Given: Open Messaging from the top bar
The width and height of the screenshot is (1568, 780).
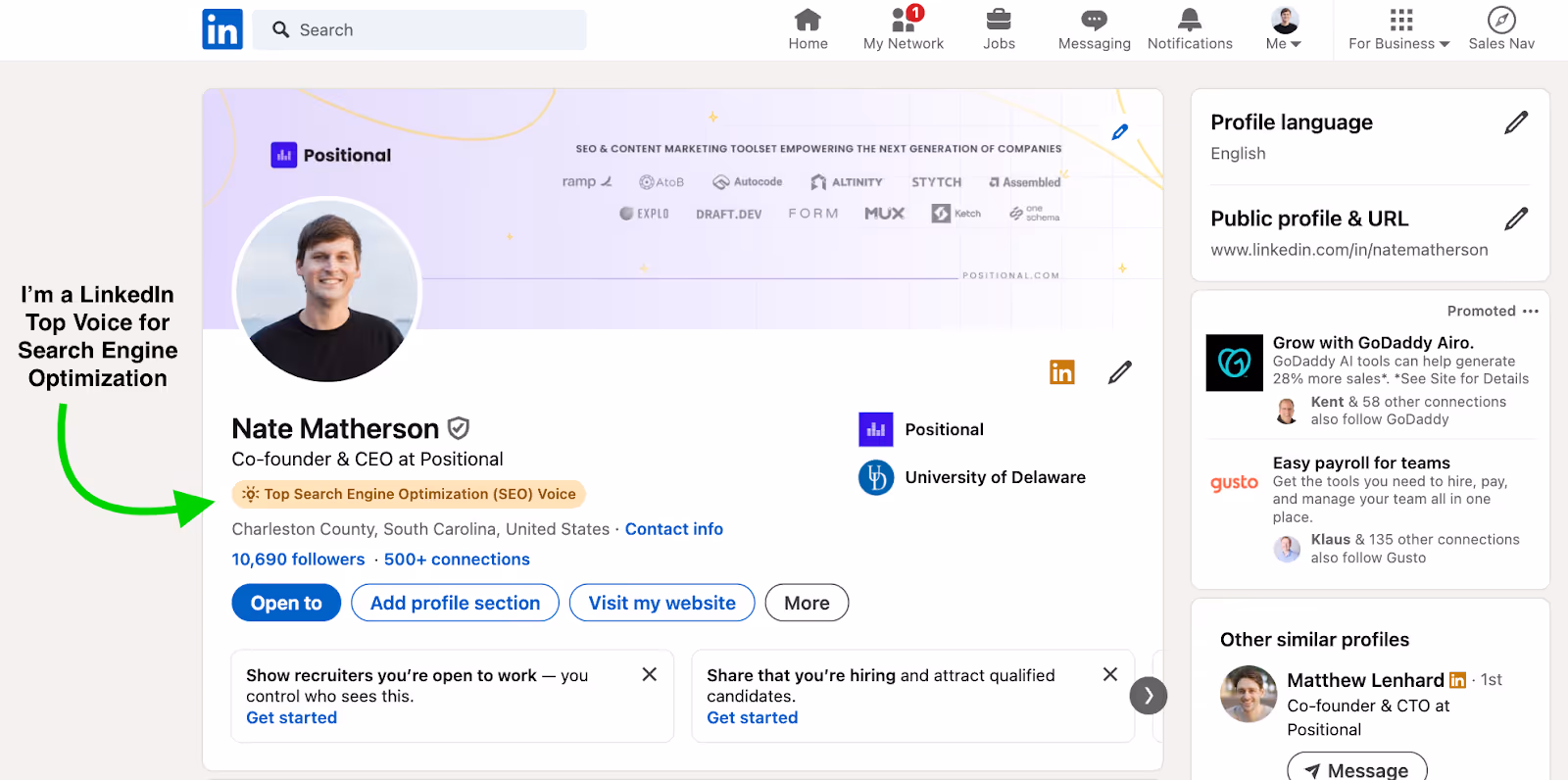Looking at the screenshot, I should [x=1094, y=29].
